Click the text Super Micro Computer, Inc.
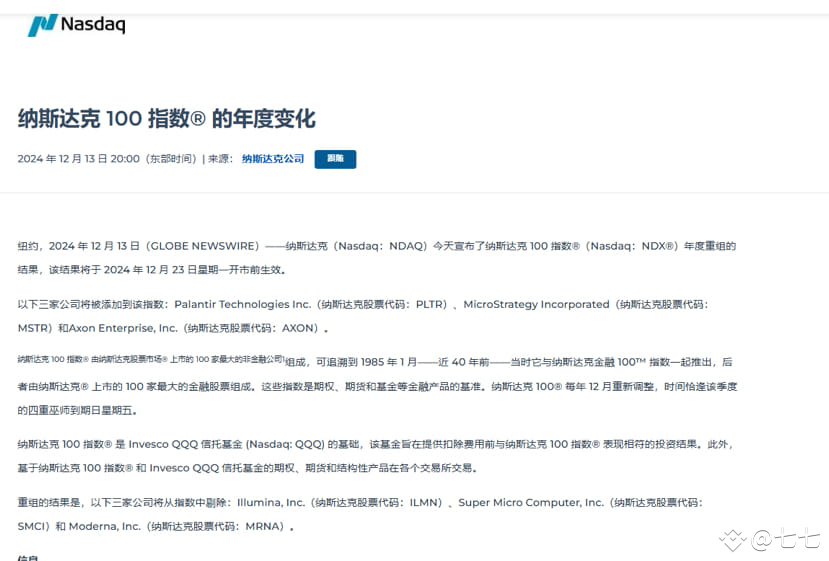Screen dimensions: 829x561 coord(531,502)
